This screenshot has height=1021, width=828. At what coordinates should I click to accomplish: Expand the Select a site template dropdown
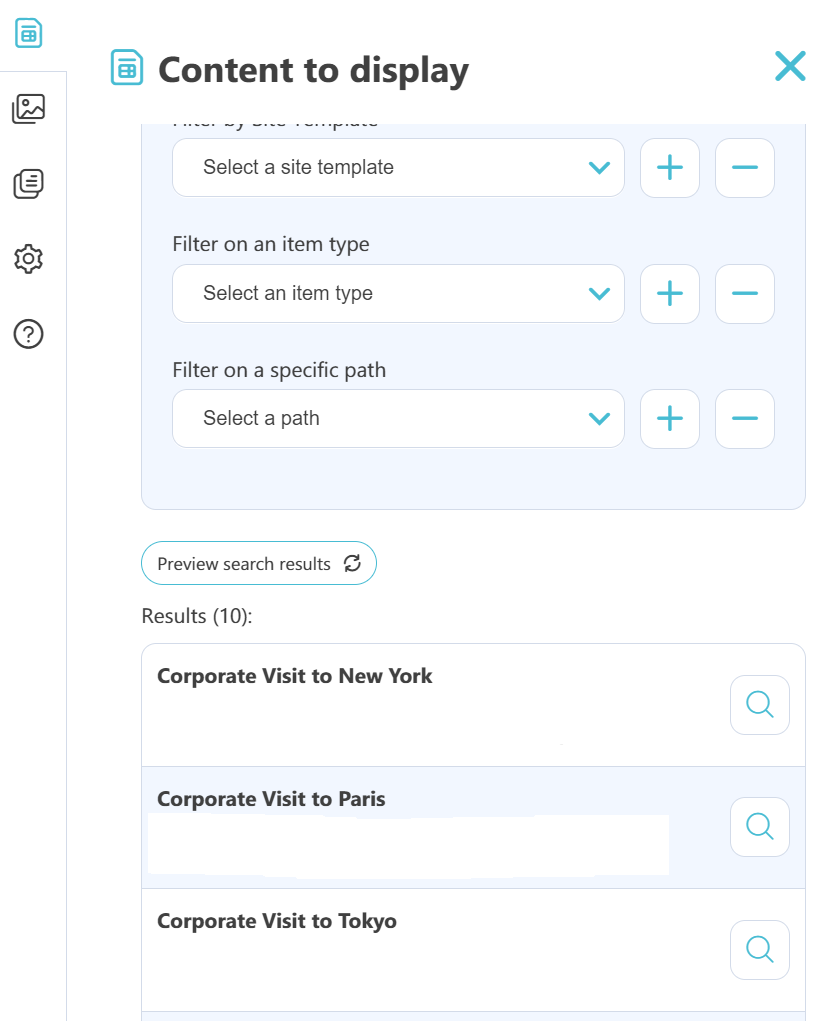398,167
